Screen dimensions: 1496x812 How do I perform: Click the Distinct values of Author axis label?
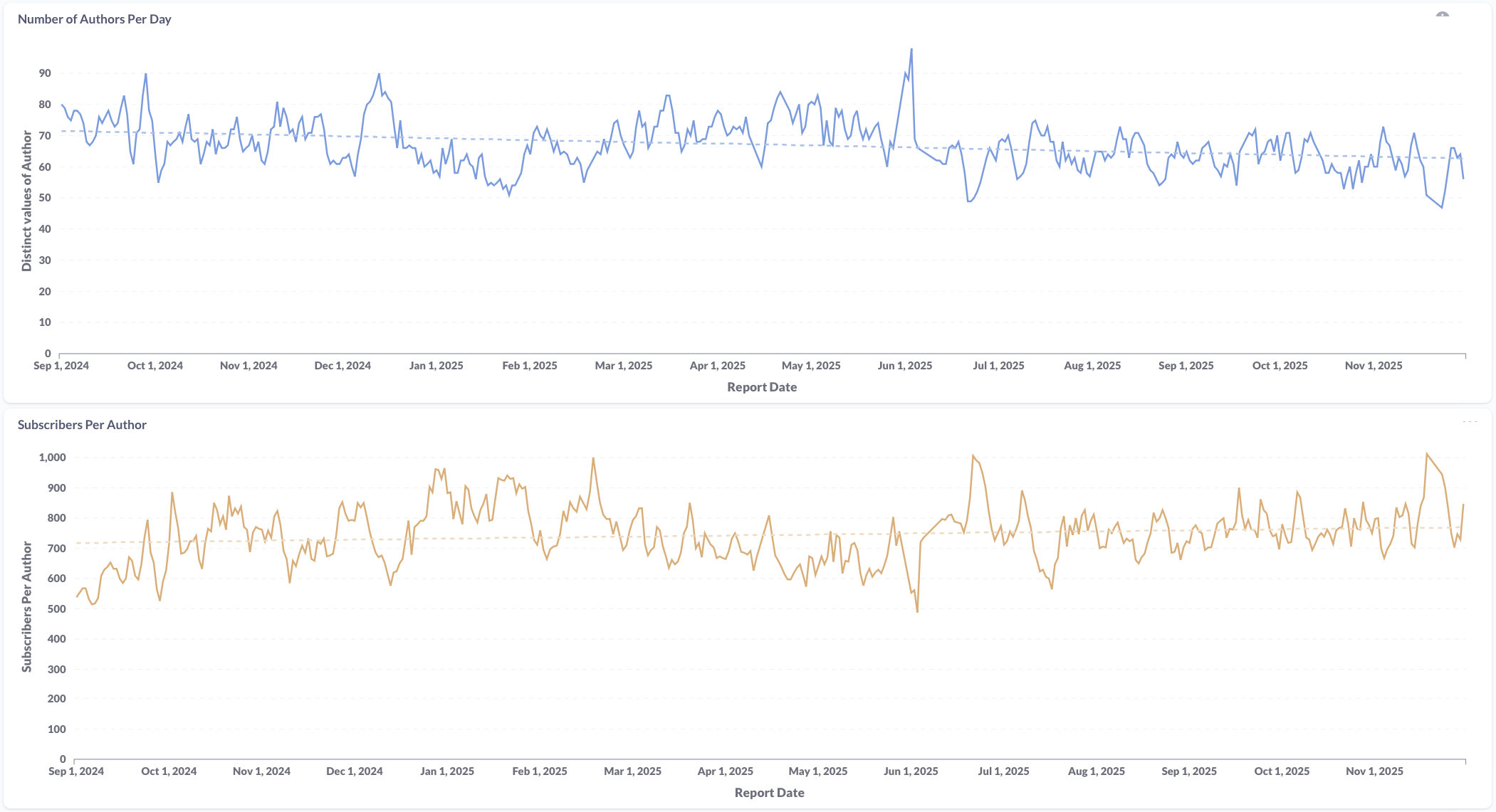point(27,201)
